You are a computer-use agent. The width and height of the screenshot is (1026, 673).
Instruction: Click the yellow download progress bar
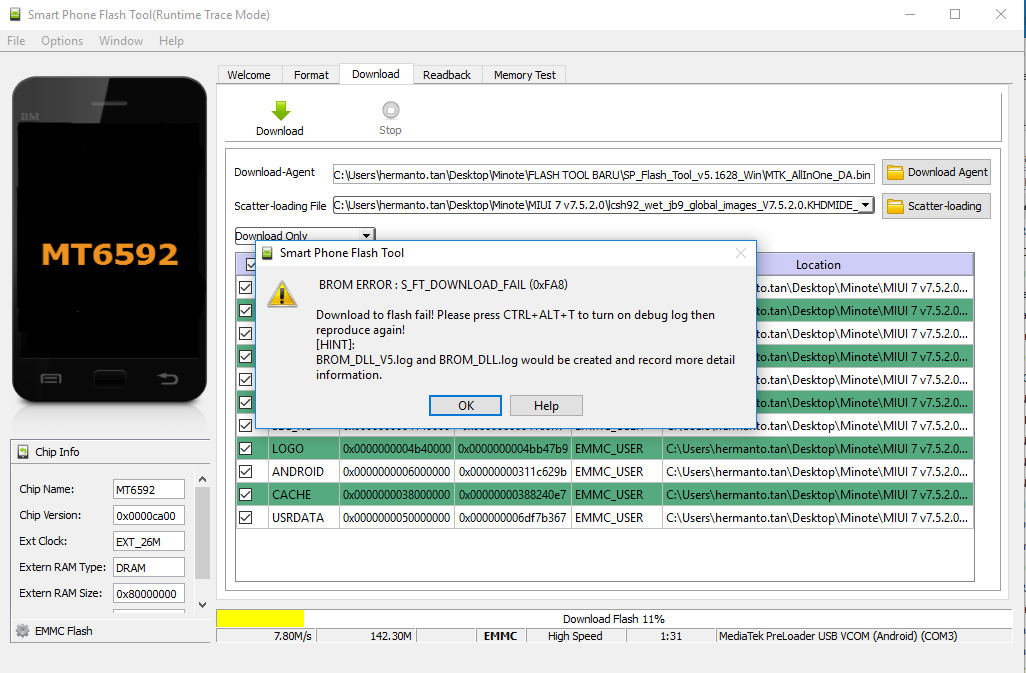coord(260,619)
